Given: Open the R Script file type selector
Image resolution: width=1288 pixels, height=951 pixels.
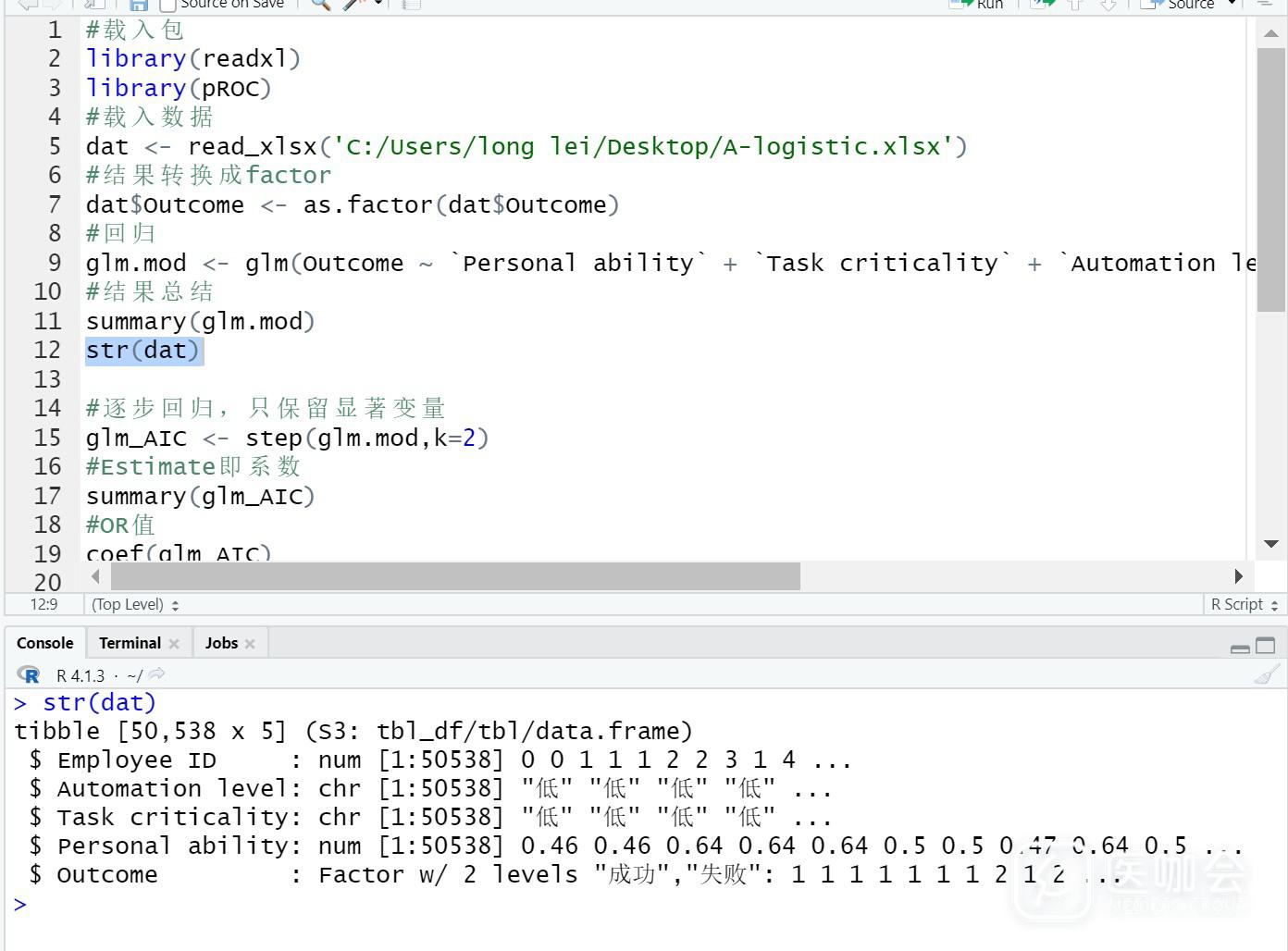Looking at the screenshot, I should 1244,604.
